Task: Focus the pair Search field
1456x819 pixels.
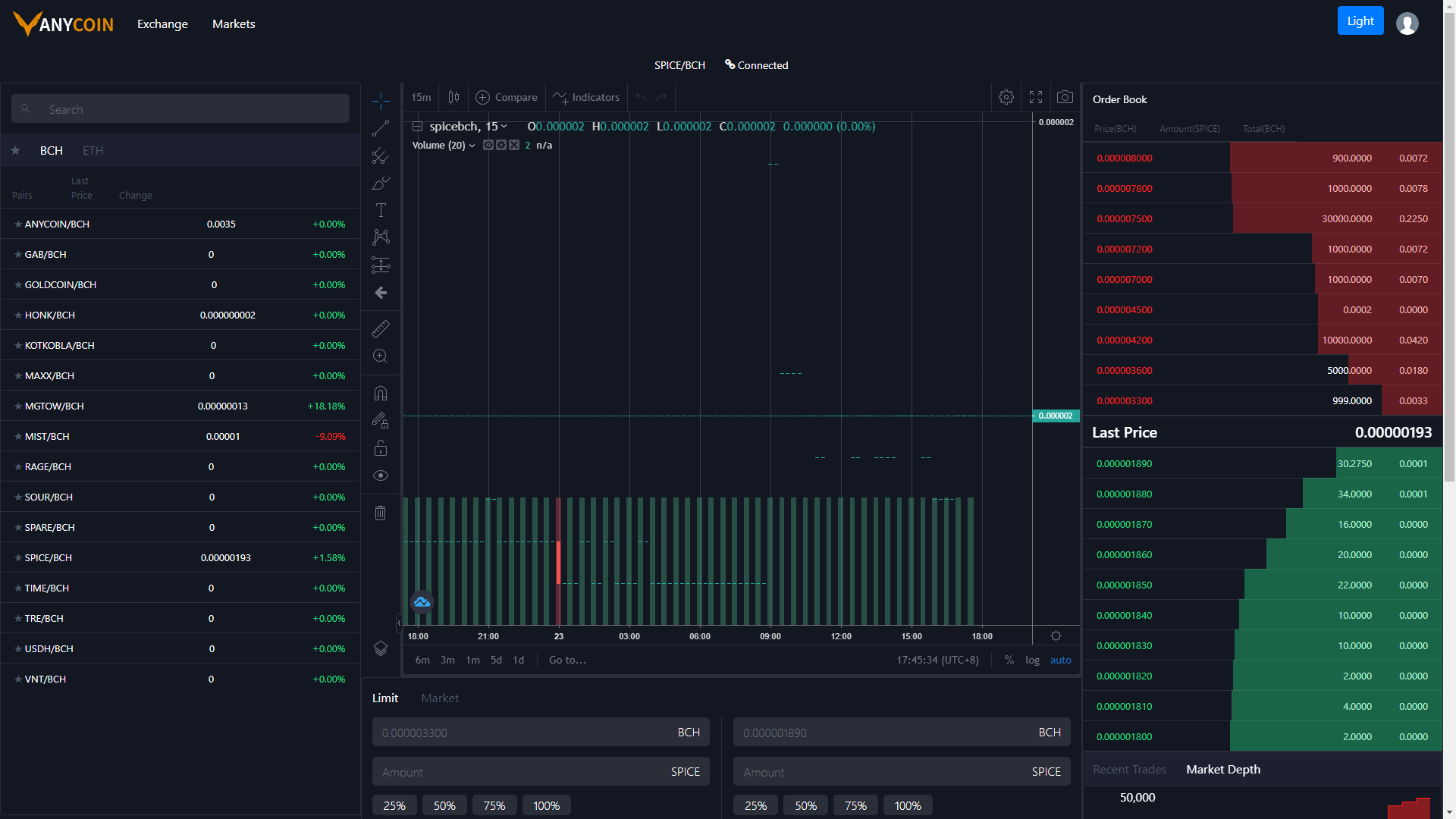Action: 180,109
